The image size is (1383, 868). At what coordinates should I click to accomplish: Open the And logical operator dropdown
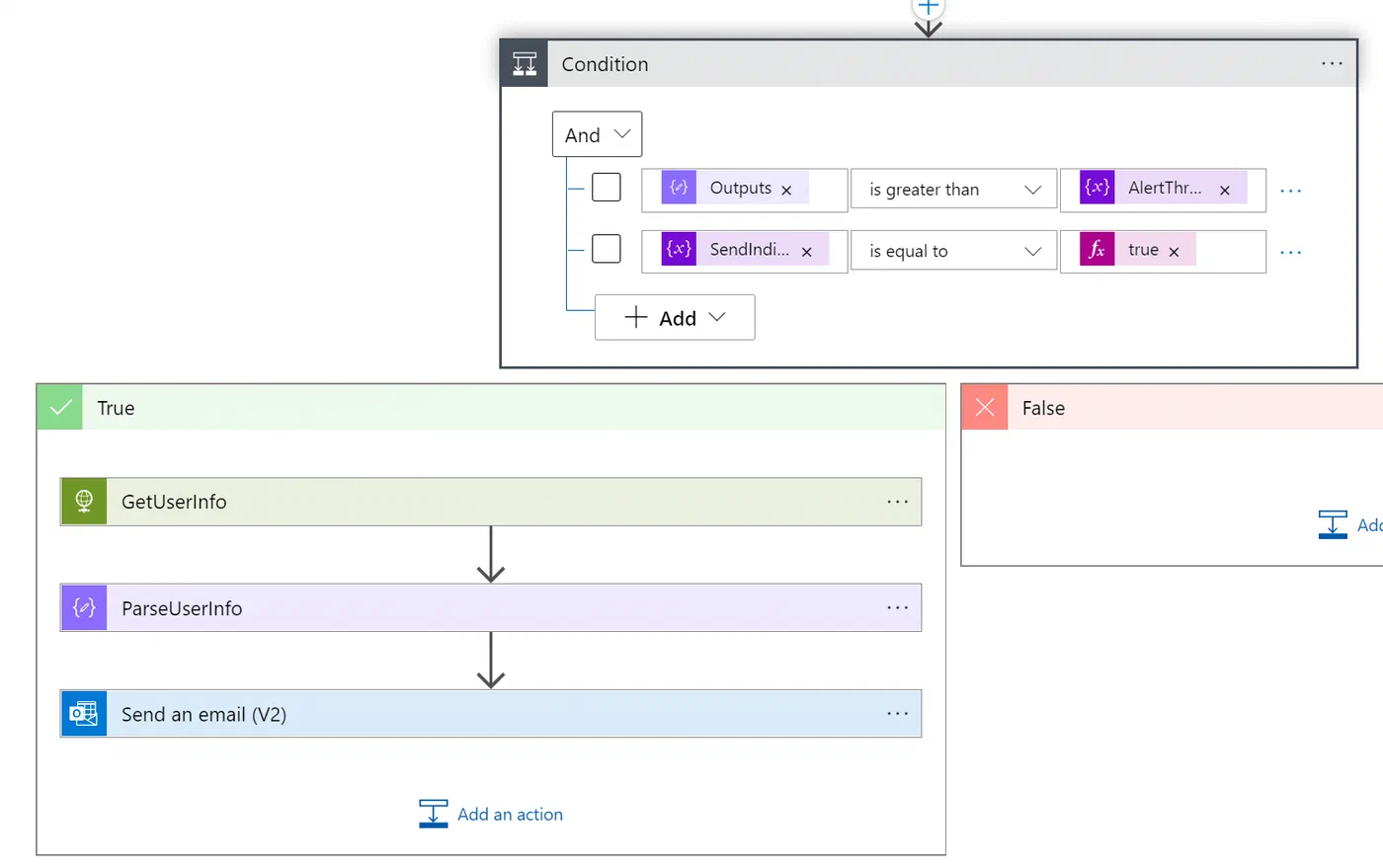click(597, 134)
